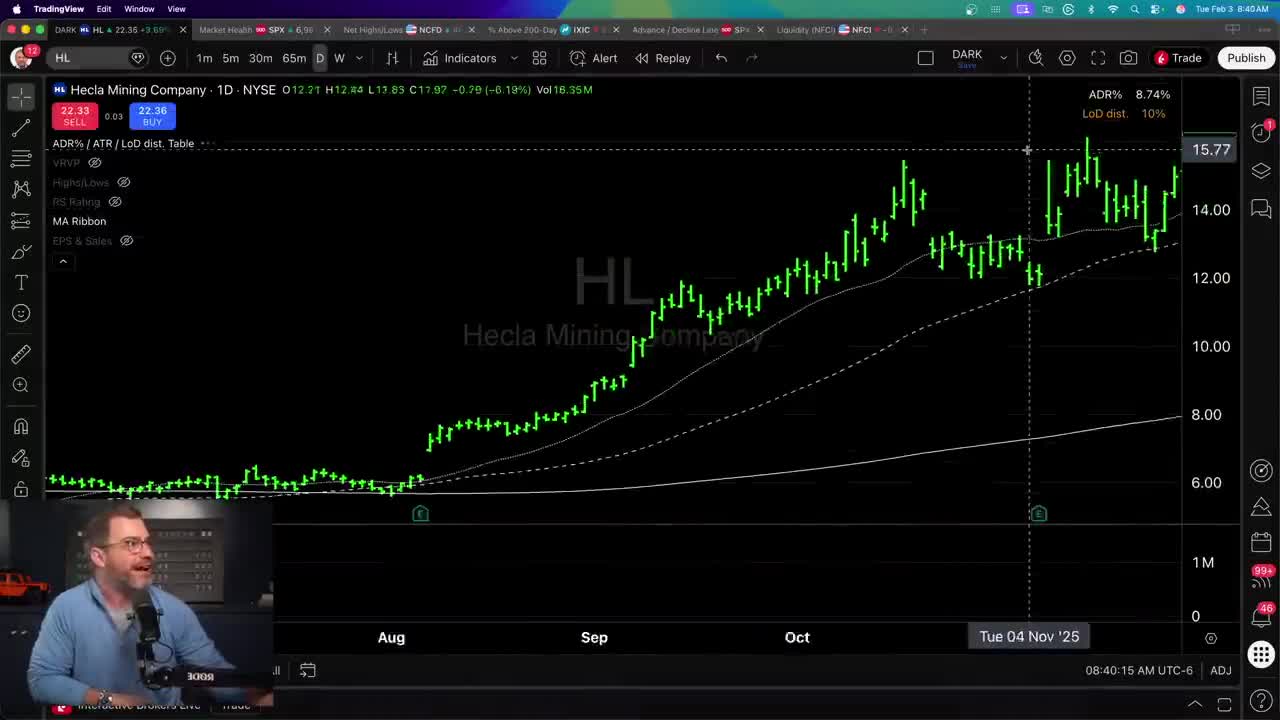Activate the zoom-in tool

click(x=21, y=384)
